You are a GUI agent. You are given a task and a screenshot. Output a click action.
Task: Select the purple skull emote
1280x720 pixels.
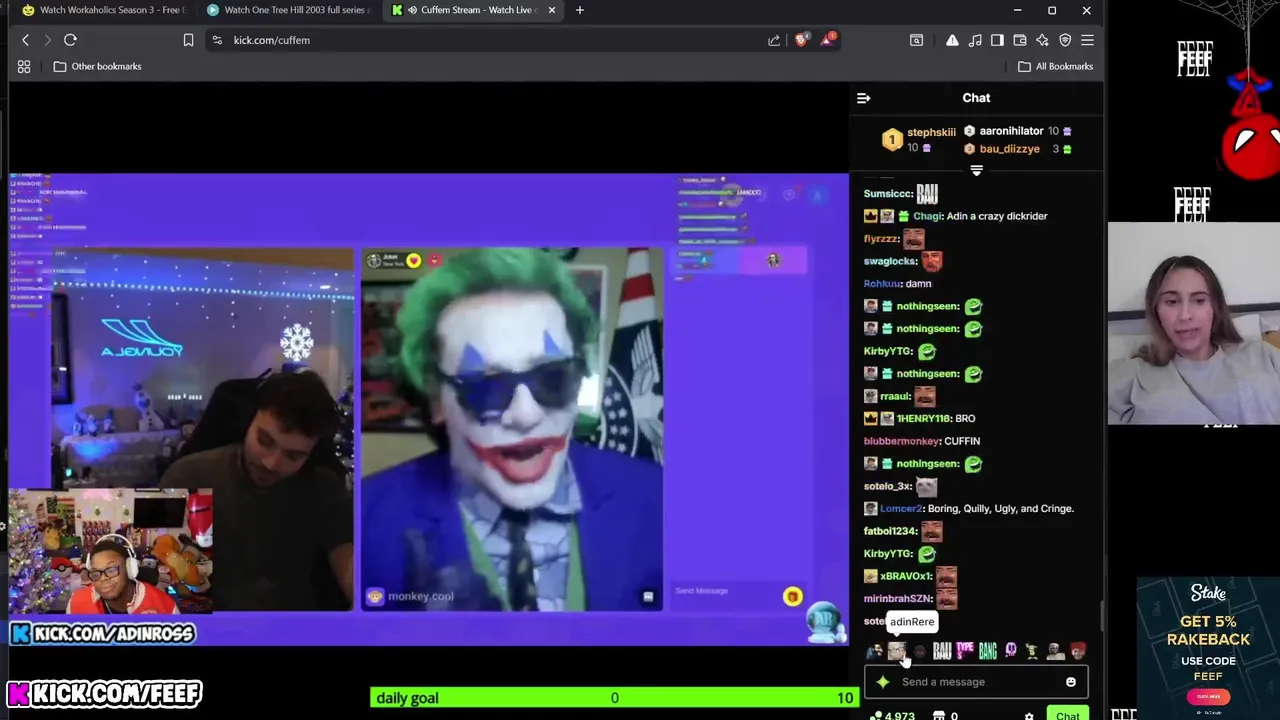coord(1011,652)
